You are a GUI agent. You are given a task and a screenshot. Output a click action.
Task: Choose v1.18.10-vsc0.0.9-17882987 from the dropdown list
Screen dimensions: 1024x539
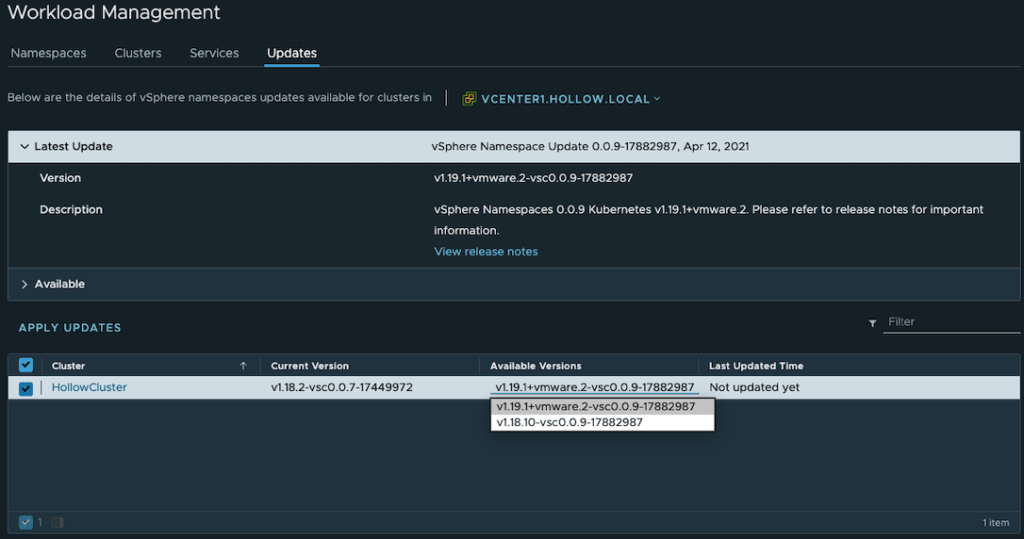point(569,423)
